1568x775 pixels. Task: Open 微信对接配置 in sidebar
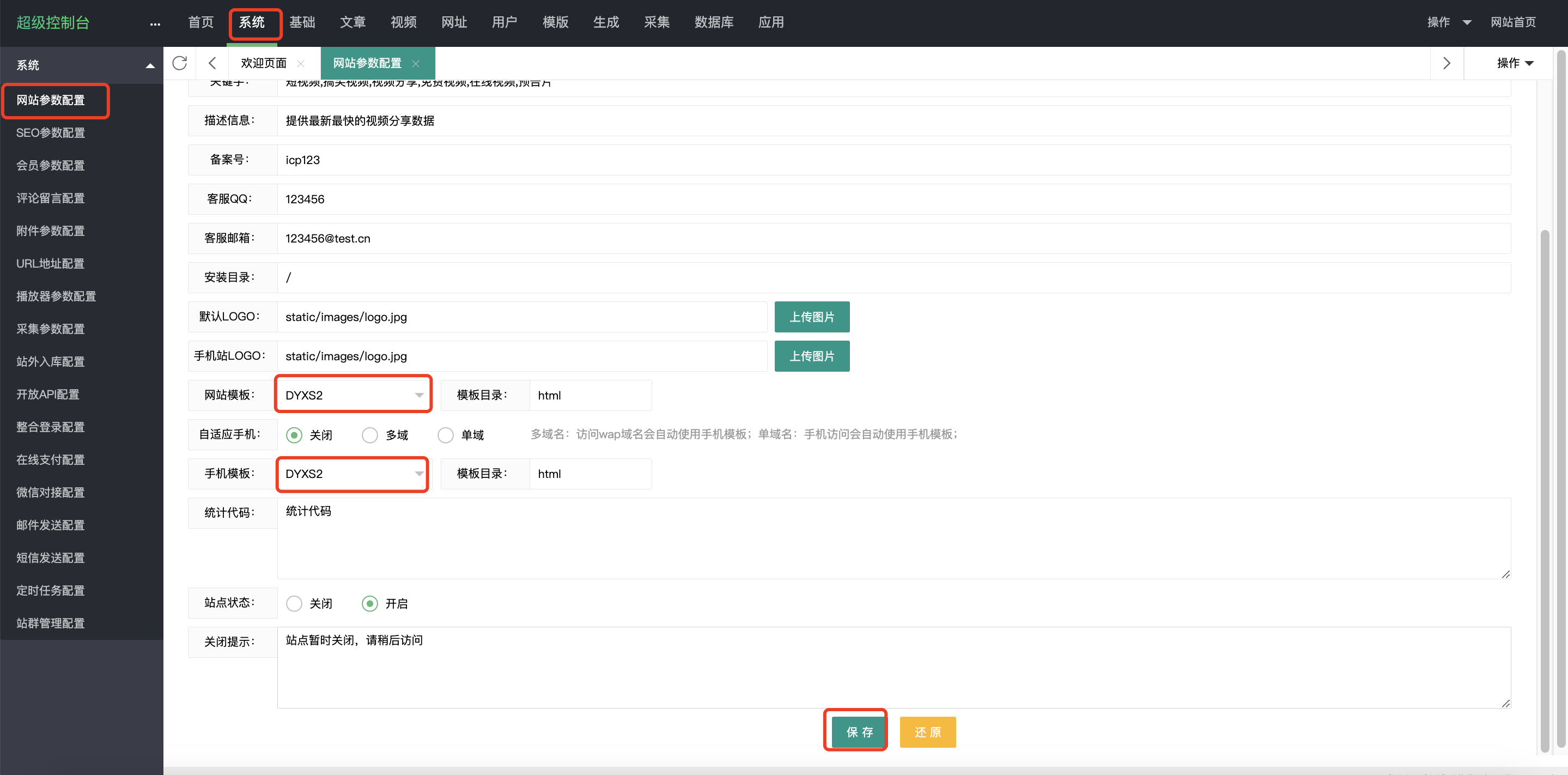(51, 493)
